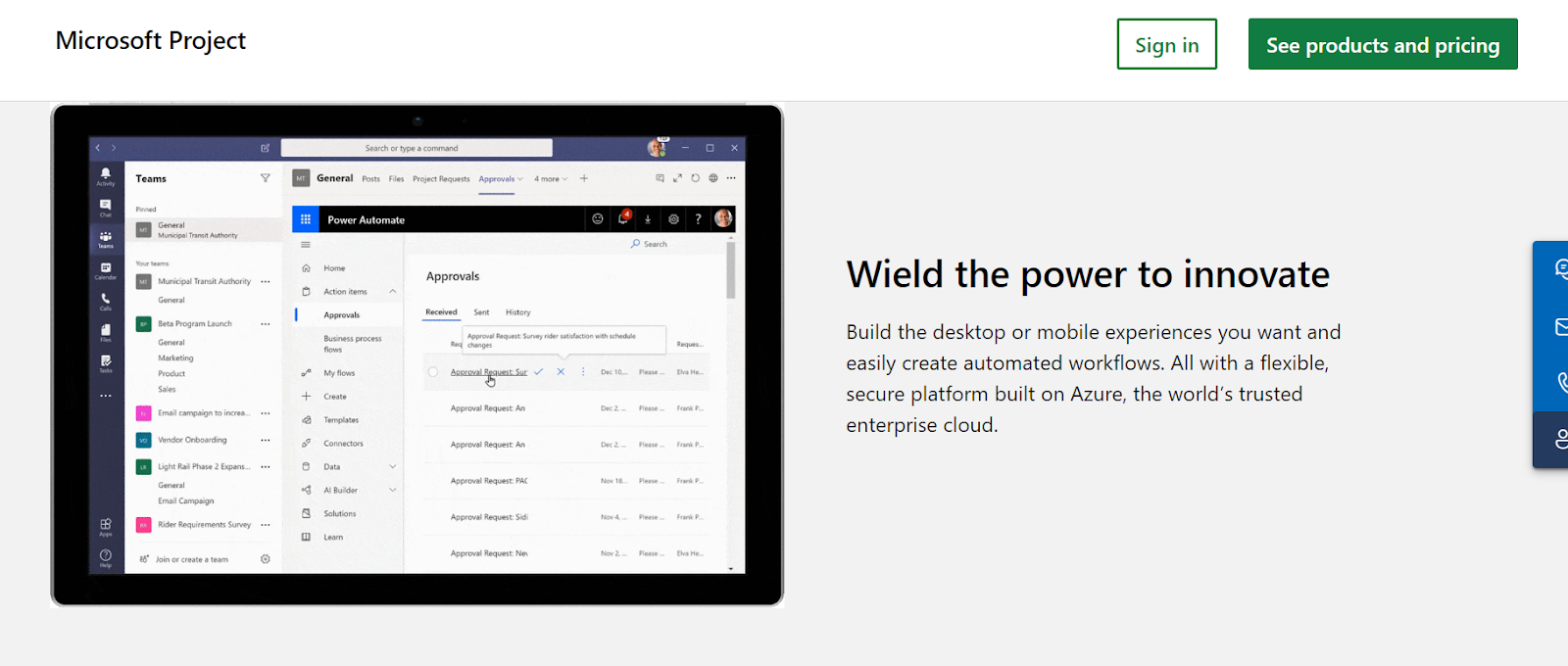The width and height of the screenshot is (1568, 666).
Task: Add a tab with the plus icon
Action: click(x=584, y=178)
